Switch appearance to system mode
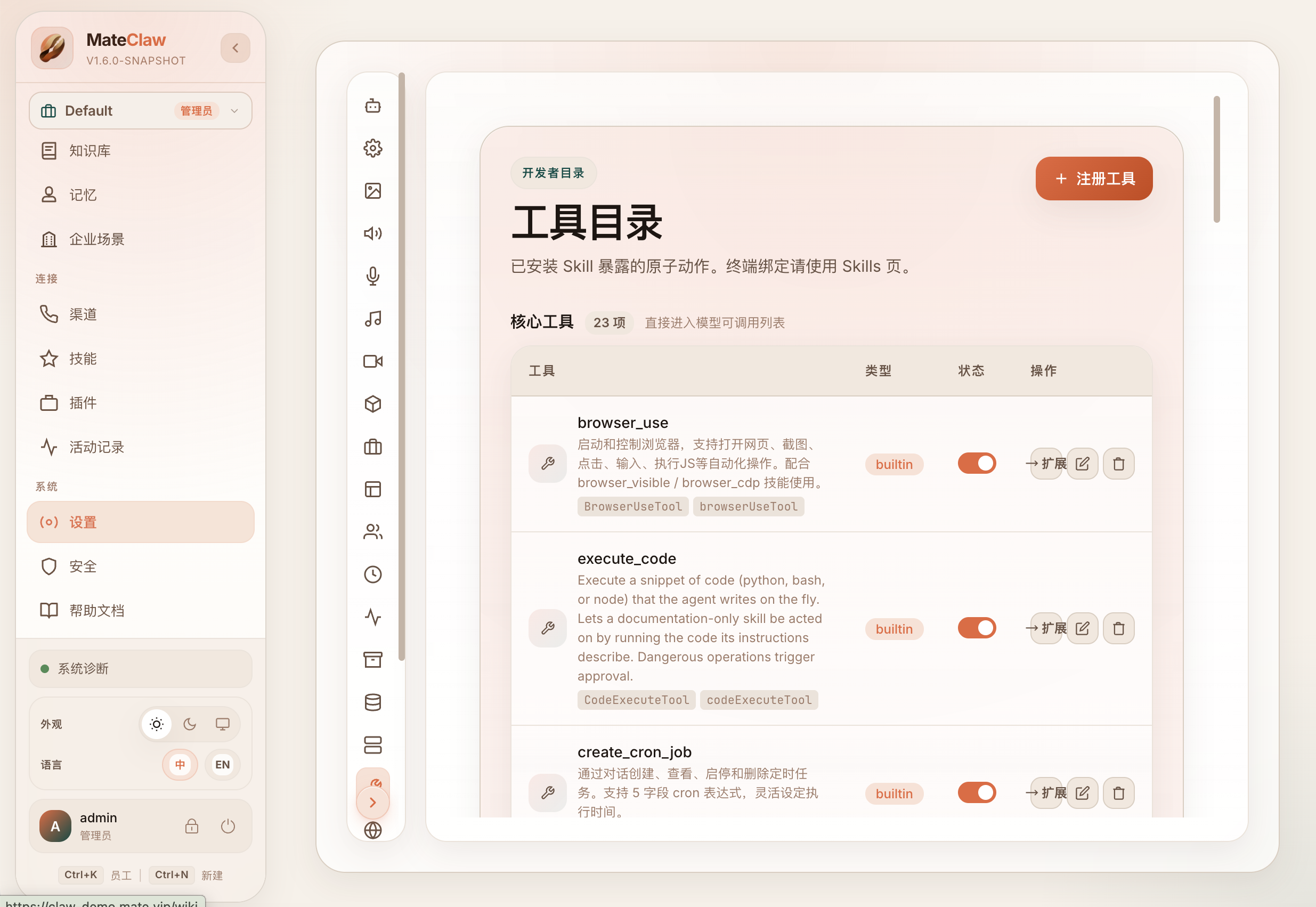Viewport: 1316px width, 907px height. click(223, 724)
